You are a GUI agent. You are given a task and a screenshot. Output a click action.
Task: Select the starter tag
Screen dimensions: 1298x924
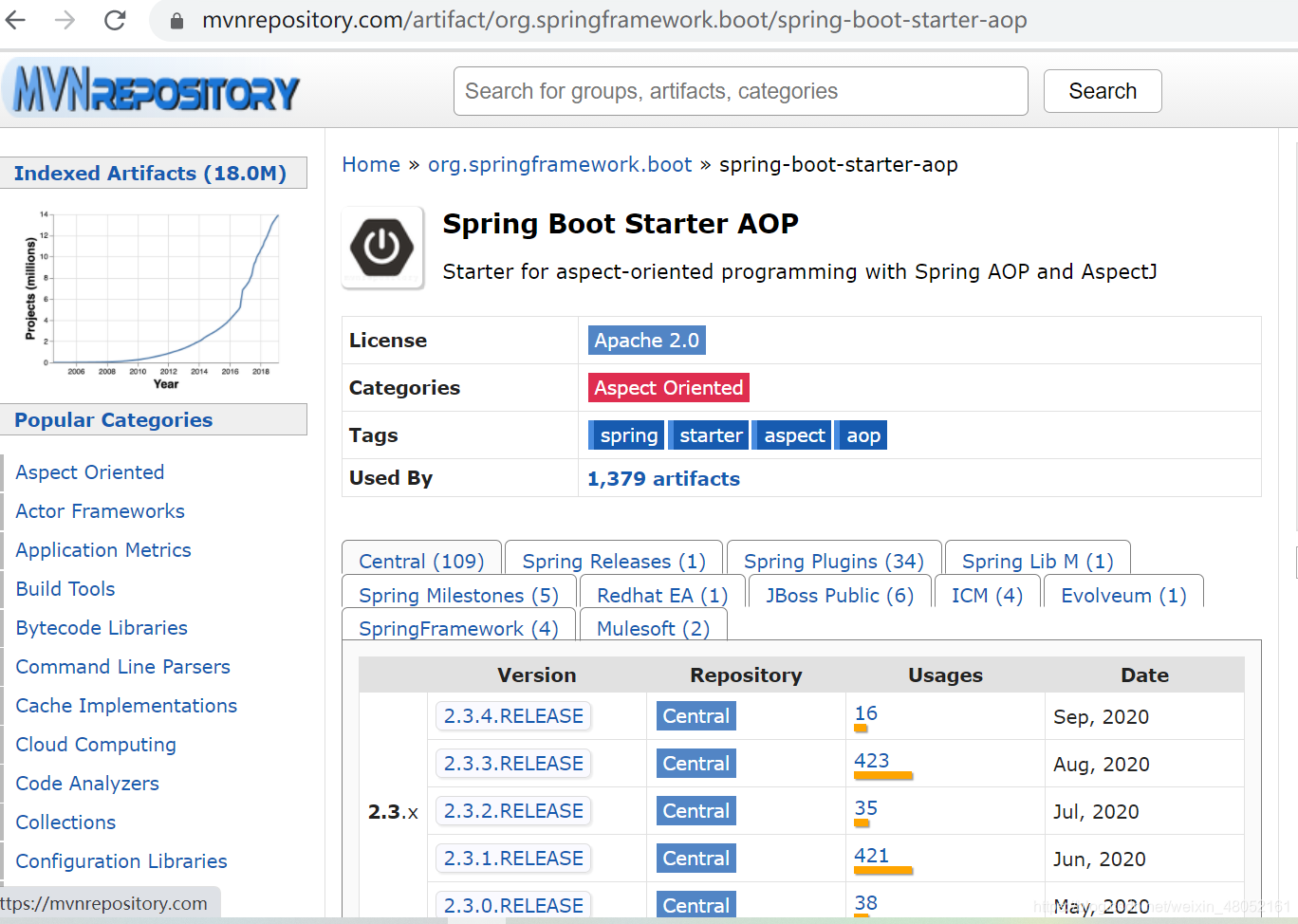click(x=709, y=434)
